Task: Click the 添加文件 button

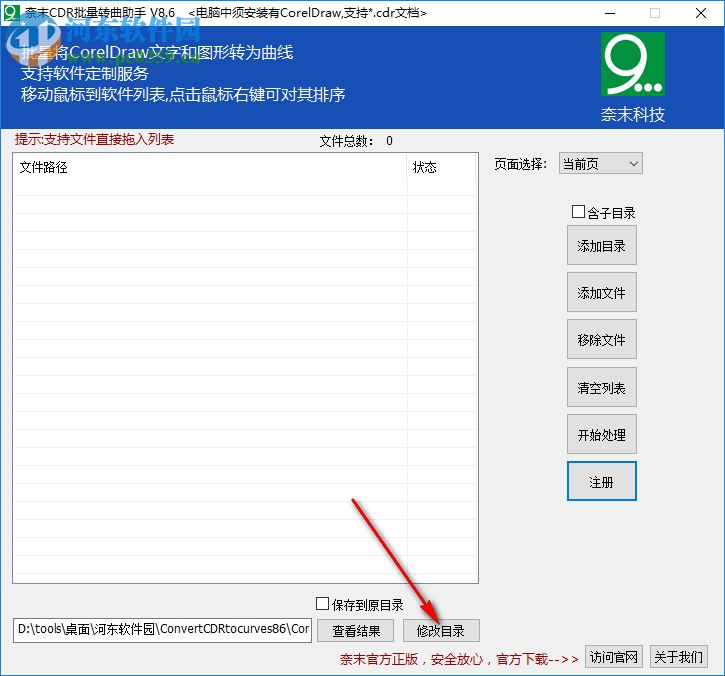Action: (x=602, y=292)
